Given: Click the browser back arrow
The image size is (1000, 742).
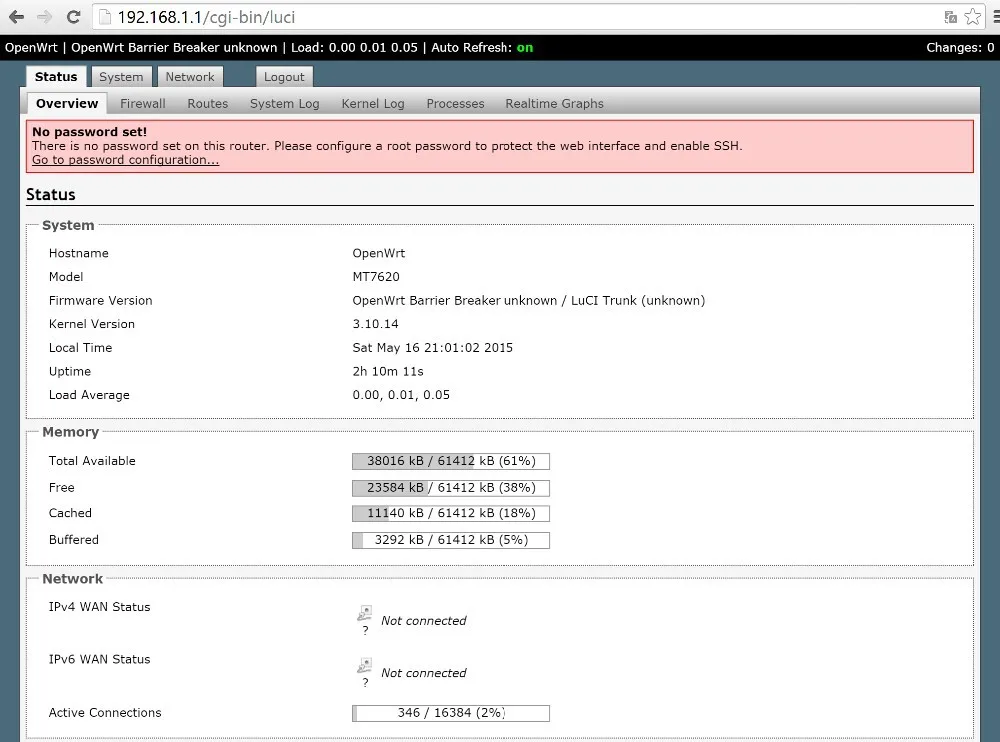Looking at the screenshot, I should click(x=17, y=17).
